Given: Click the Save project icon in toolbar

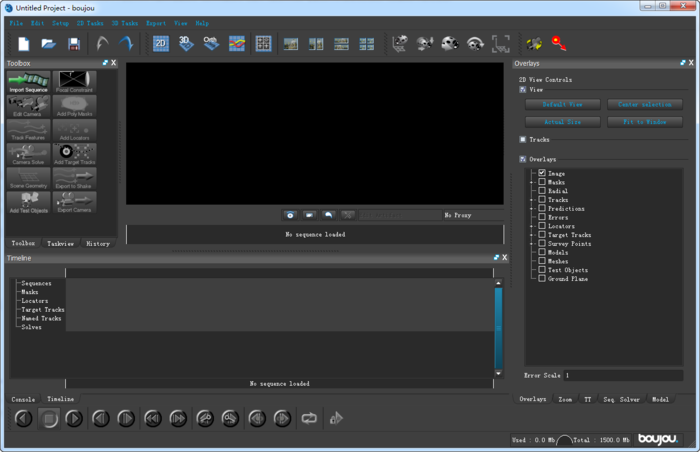Looking at the screenshot, I should click(74, 44).
